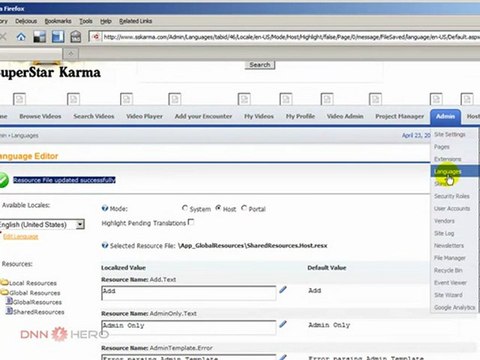The width and height of the screenshot is (480, 360).
Task: Click help icon beside Mode label
Action: pyautogui.click(x=105, y=208)
